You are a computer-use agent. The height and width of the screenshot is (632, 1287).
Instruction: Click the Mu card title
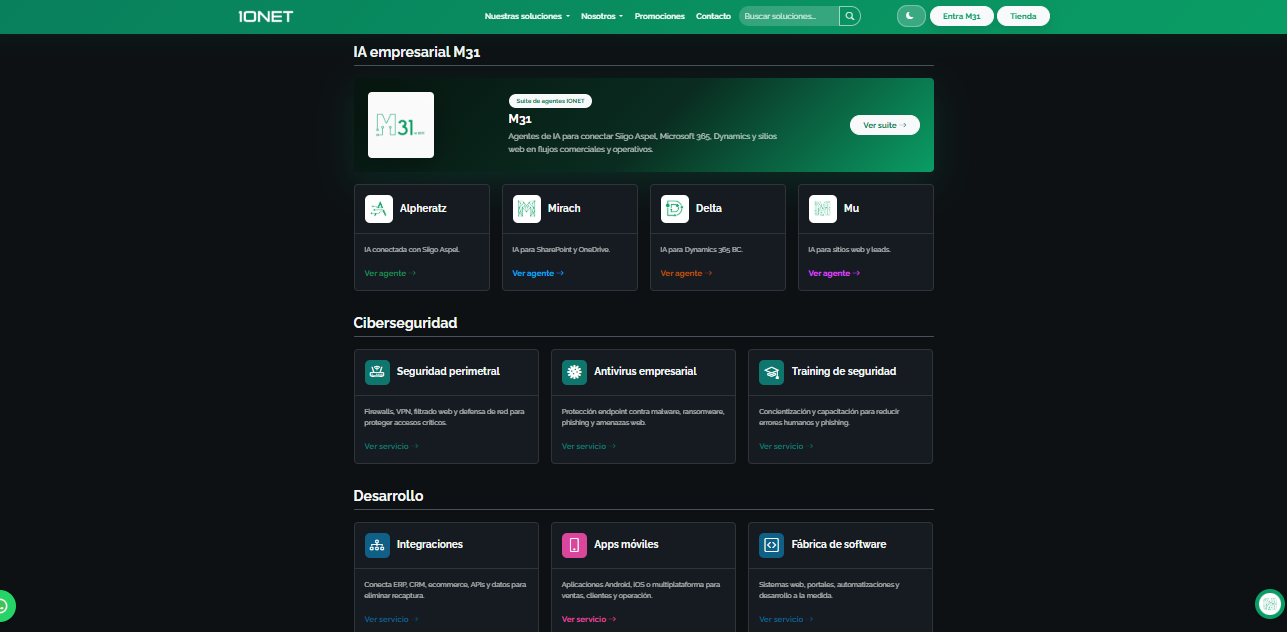point(851,209)
